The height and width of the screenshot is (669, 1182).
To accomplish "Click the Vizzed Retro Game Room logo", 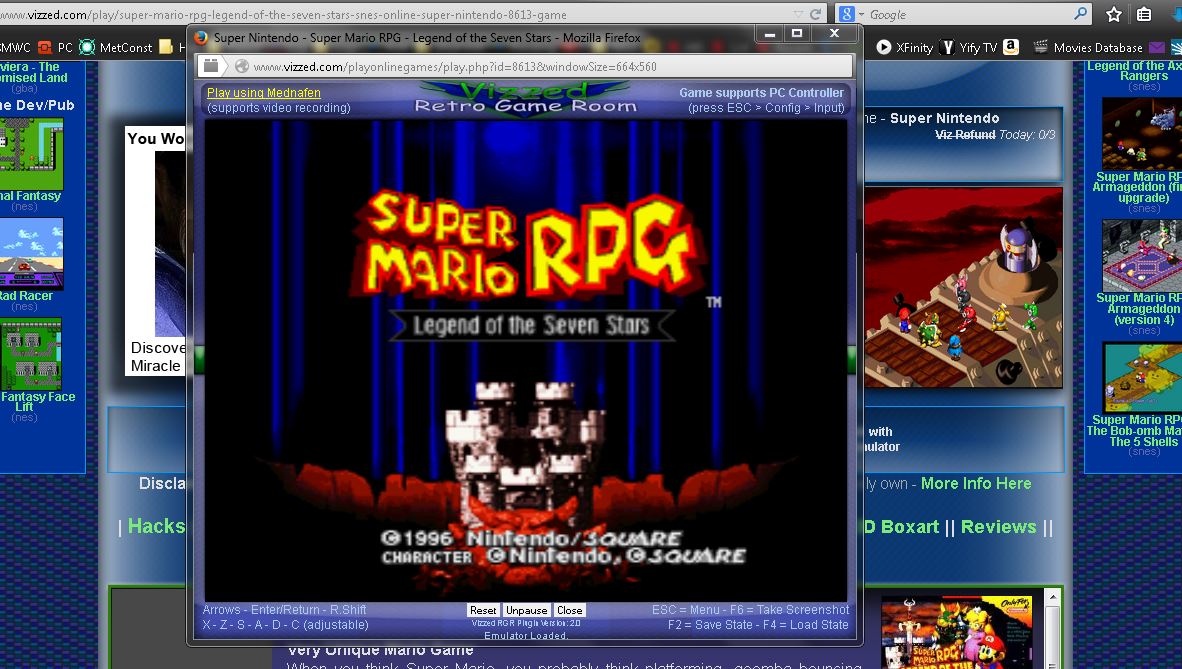I will (x=525, y=98).
